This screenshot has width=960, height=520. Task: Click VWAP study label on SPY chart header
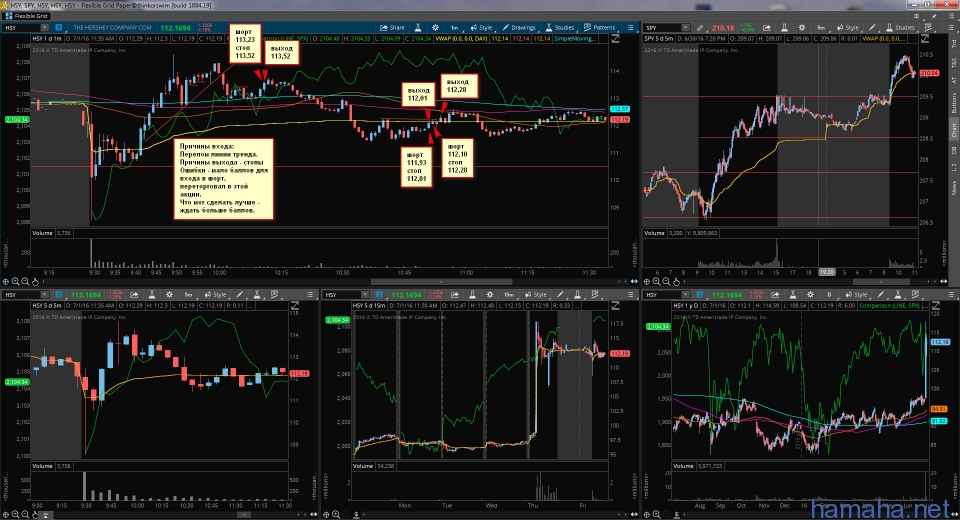(x=883, y=39)
